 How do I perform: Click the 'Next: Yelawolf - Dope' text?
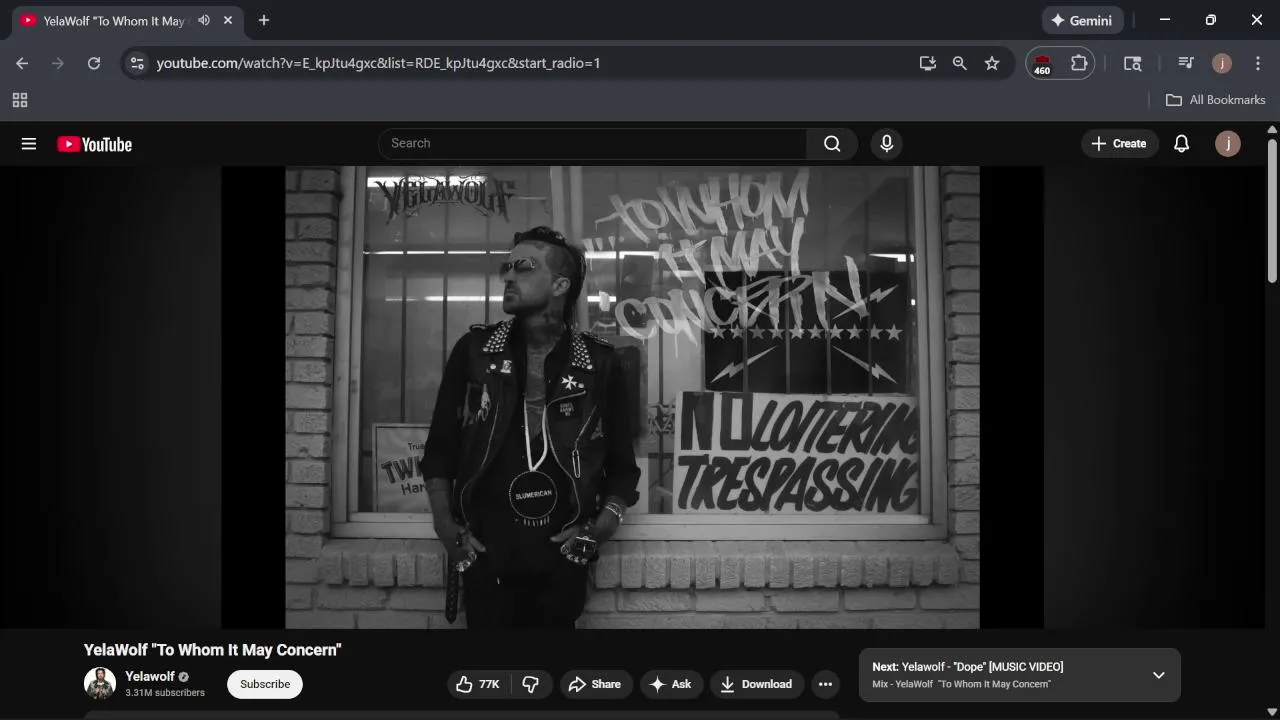(968, 667)
